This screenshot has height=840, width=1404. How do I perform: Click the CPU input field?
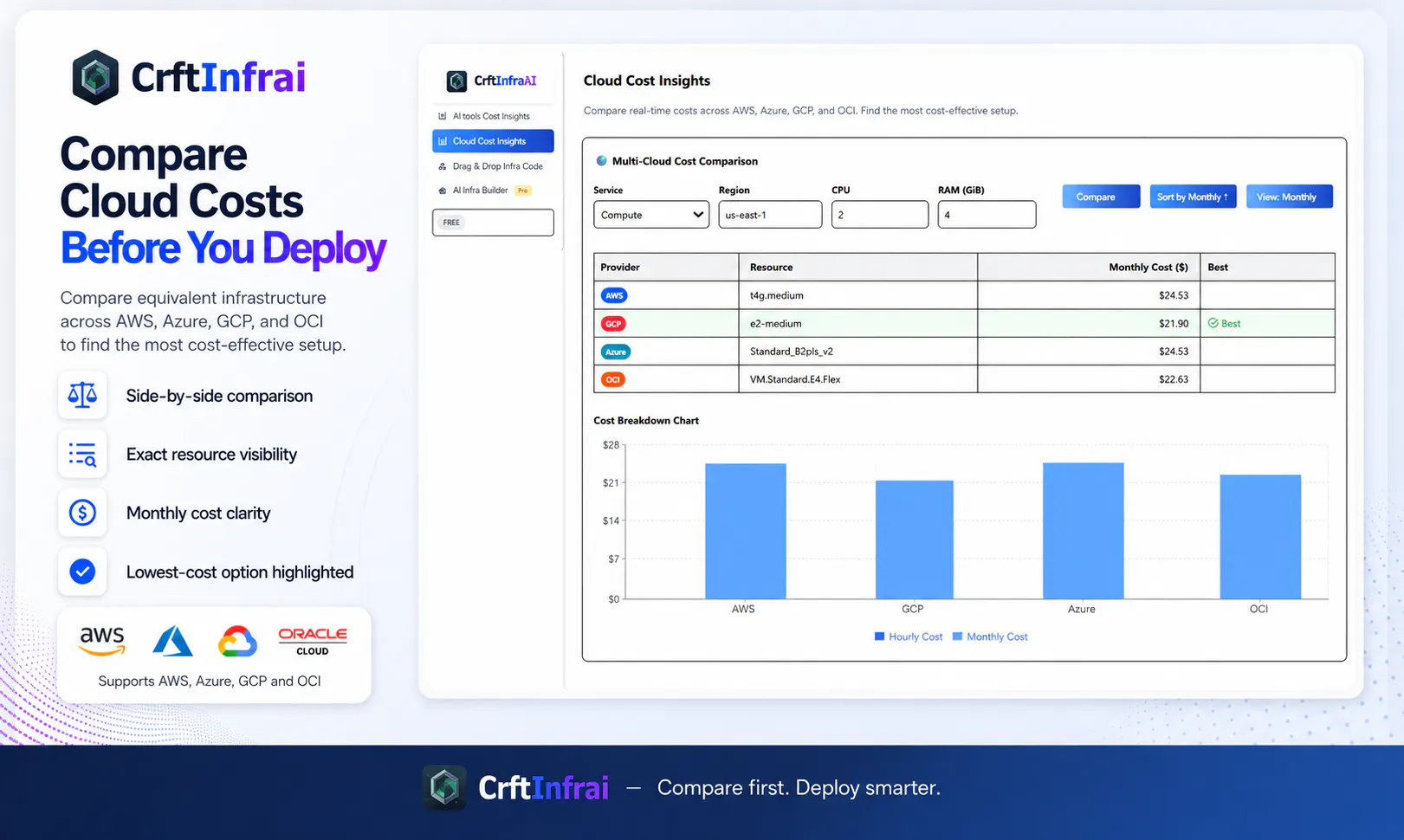[x=880, y=215]
